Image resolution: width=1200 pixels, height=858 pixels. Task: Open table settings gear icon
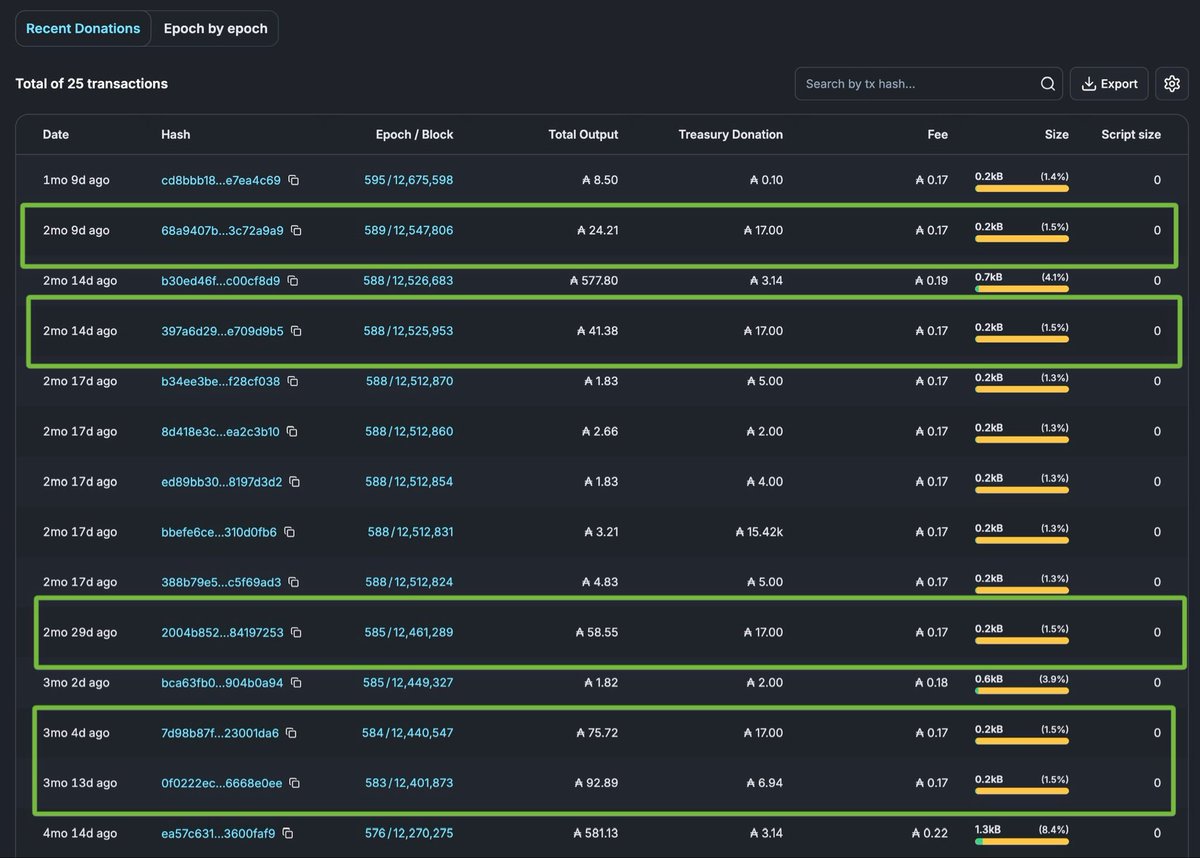pos(1172,84)
